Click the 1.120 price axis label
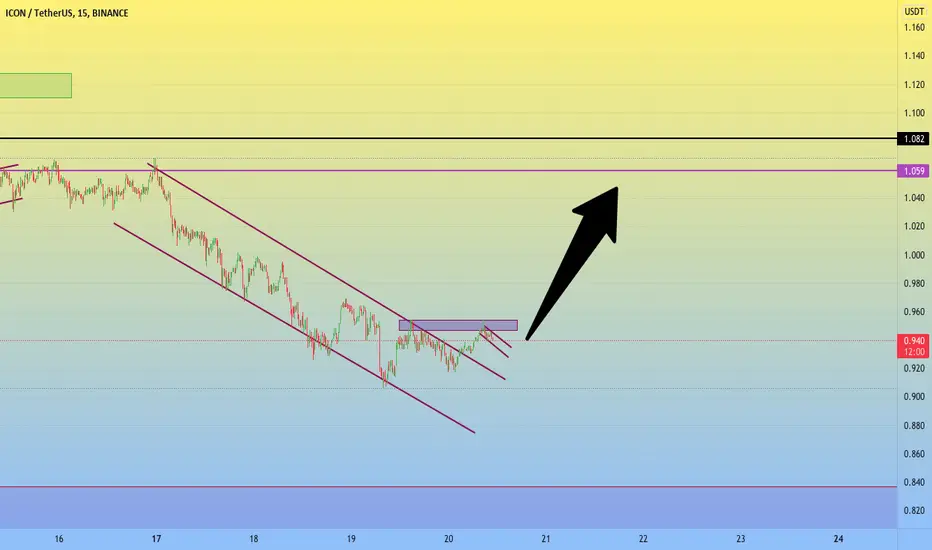This screenshot has width=932, height=550. point(914,84)
